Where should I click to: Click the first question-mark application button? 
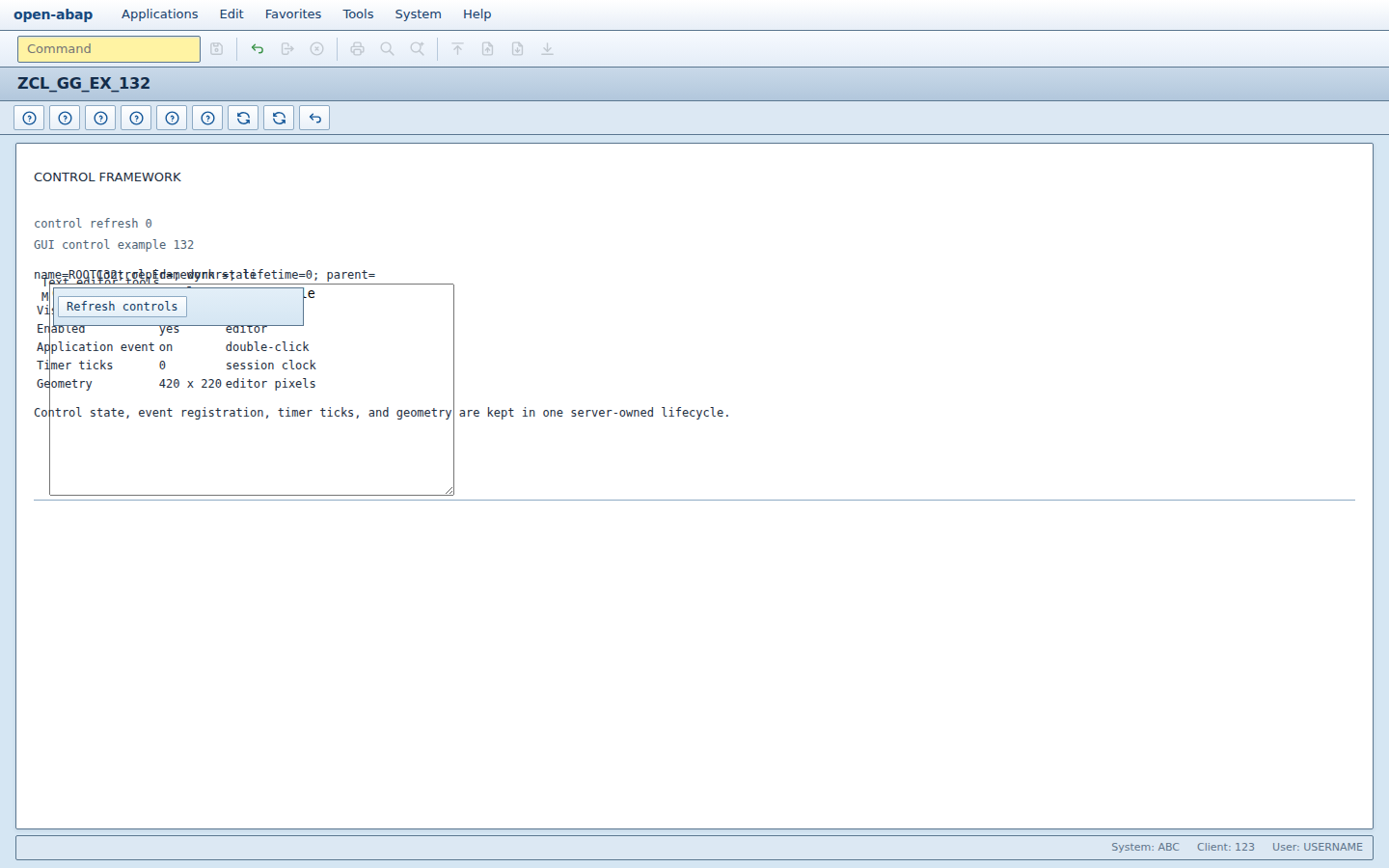pos(29,118)
